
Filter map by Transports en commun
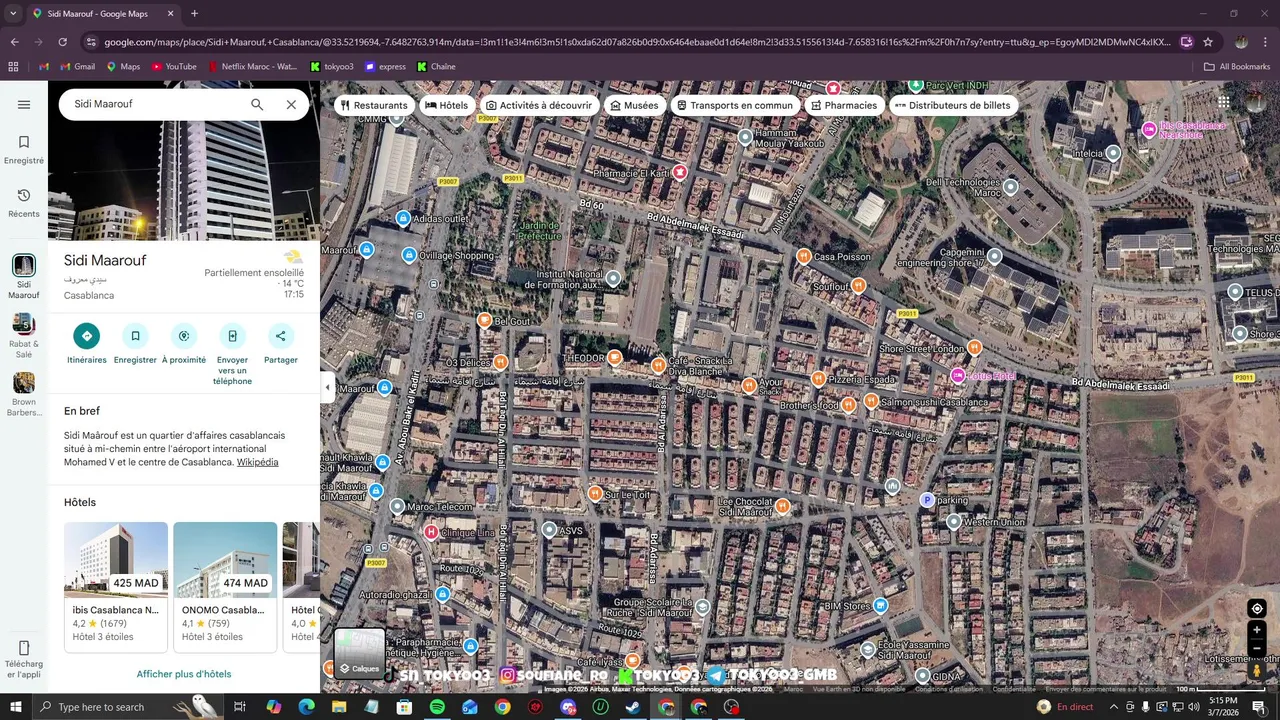(734, 105)
